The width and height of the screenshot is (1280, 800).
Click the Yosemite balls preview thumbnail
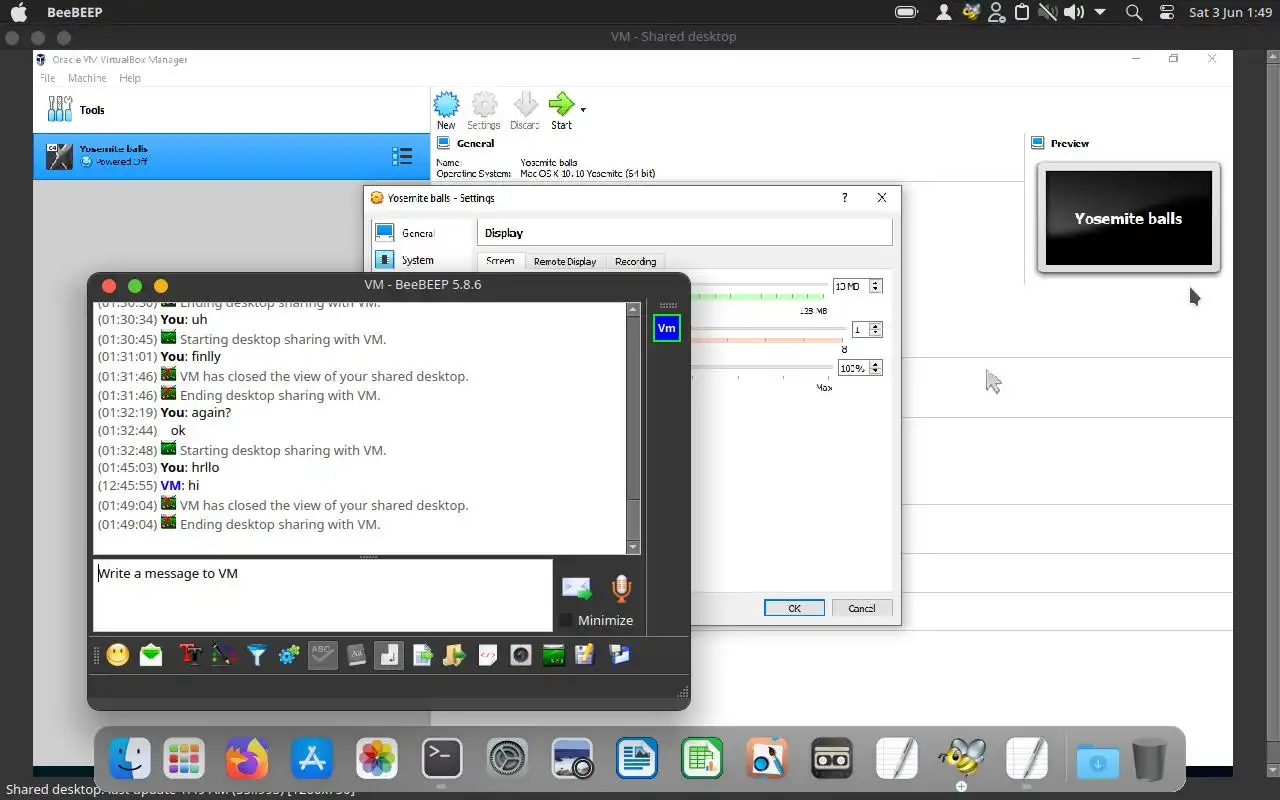(1128, 218)
